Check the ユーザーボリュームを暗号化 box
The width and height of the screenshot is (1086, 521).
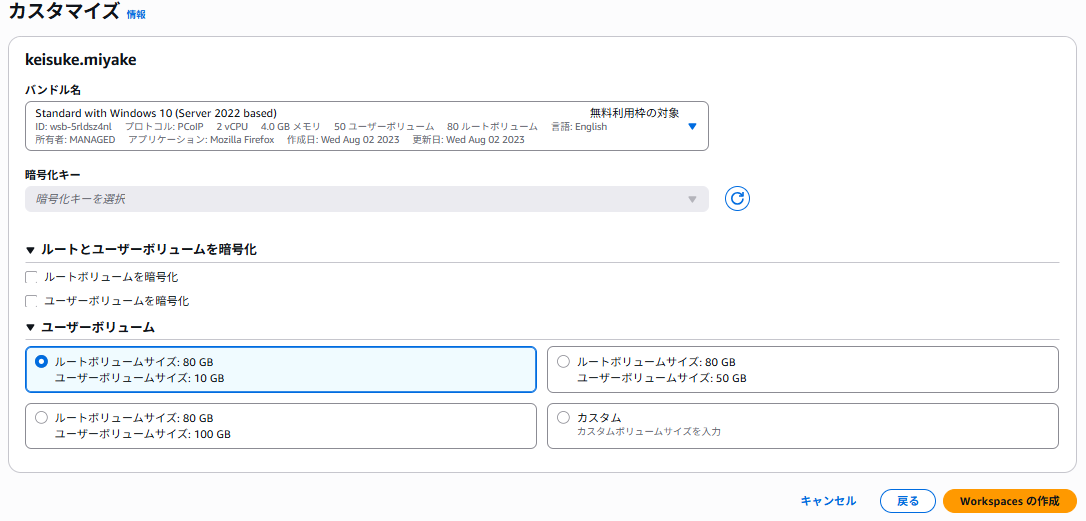click(32, 301)
